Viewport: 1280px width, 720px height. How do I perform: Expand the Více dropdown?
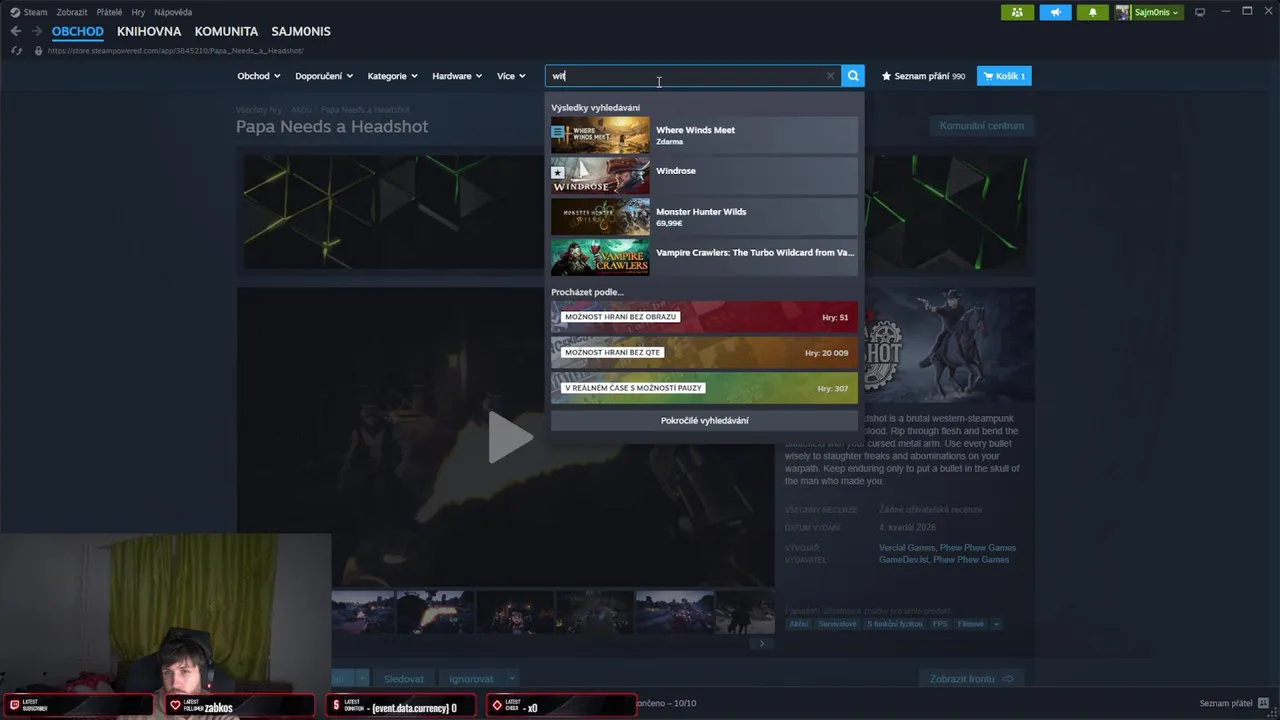[x=511, y=76]
